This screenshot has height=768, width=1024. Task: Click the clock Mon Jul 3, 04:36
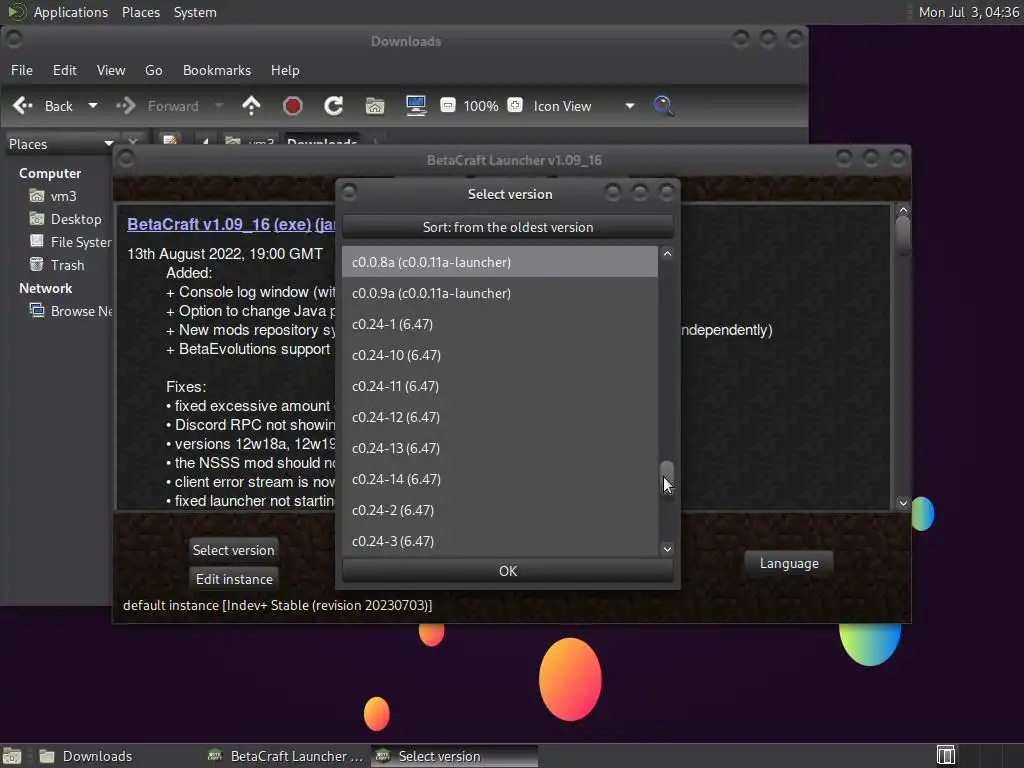pyautogui.click(x=968, y=12)
